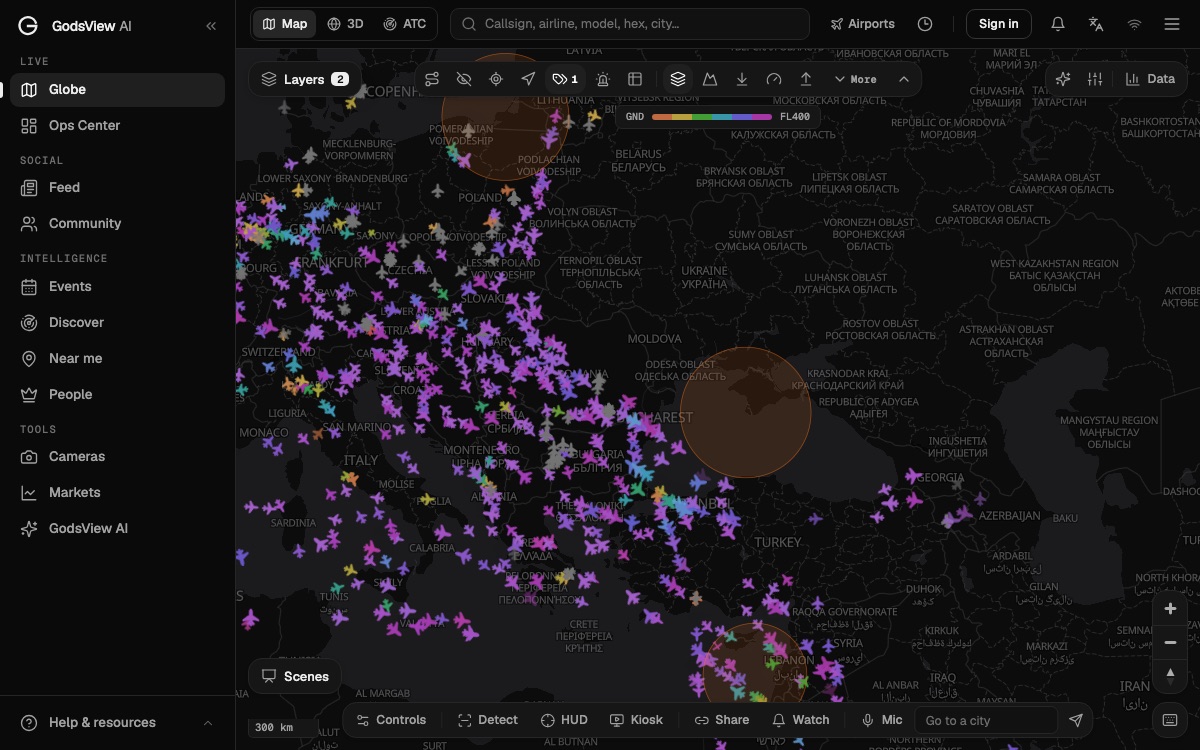Click the 300 km scale indicator

coord(283,727)
